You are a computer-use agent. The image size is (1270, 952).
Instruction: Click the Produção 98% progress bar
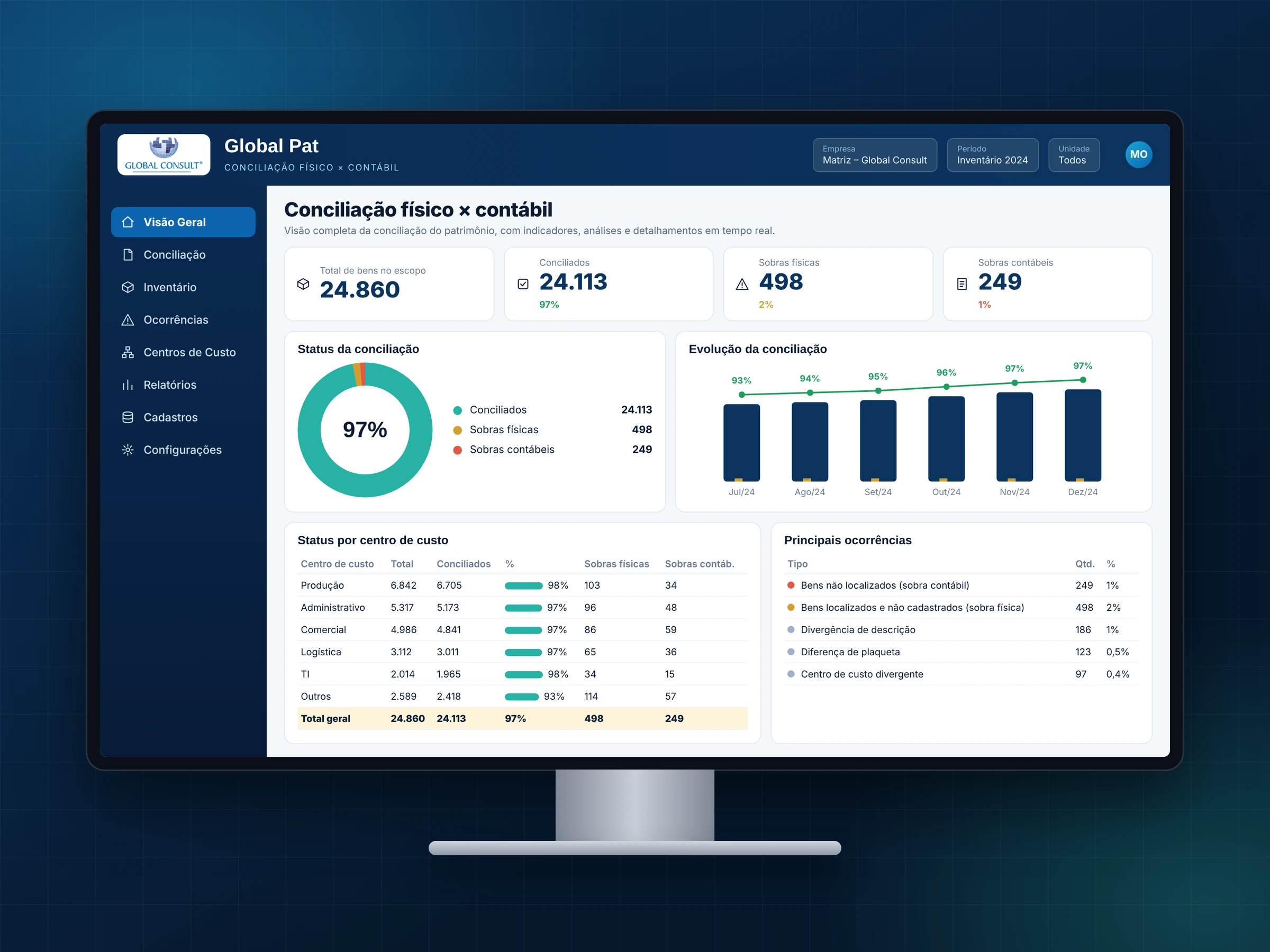(524, 586)
